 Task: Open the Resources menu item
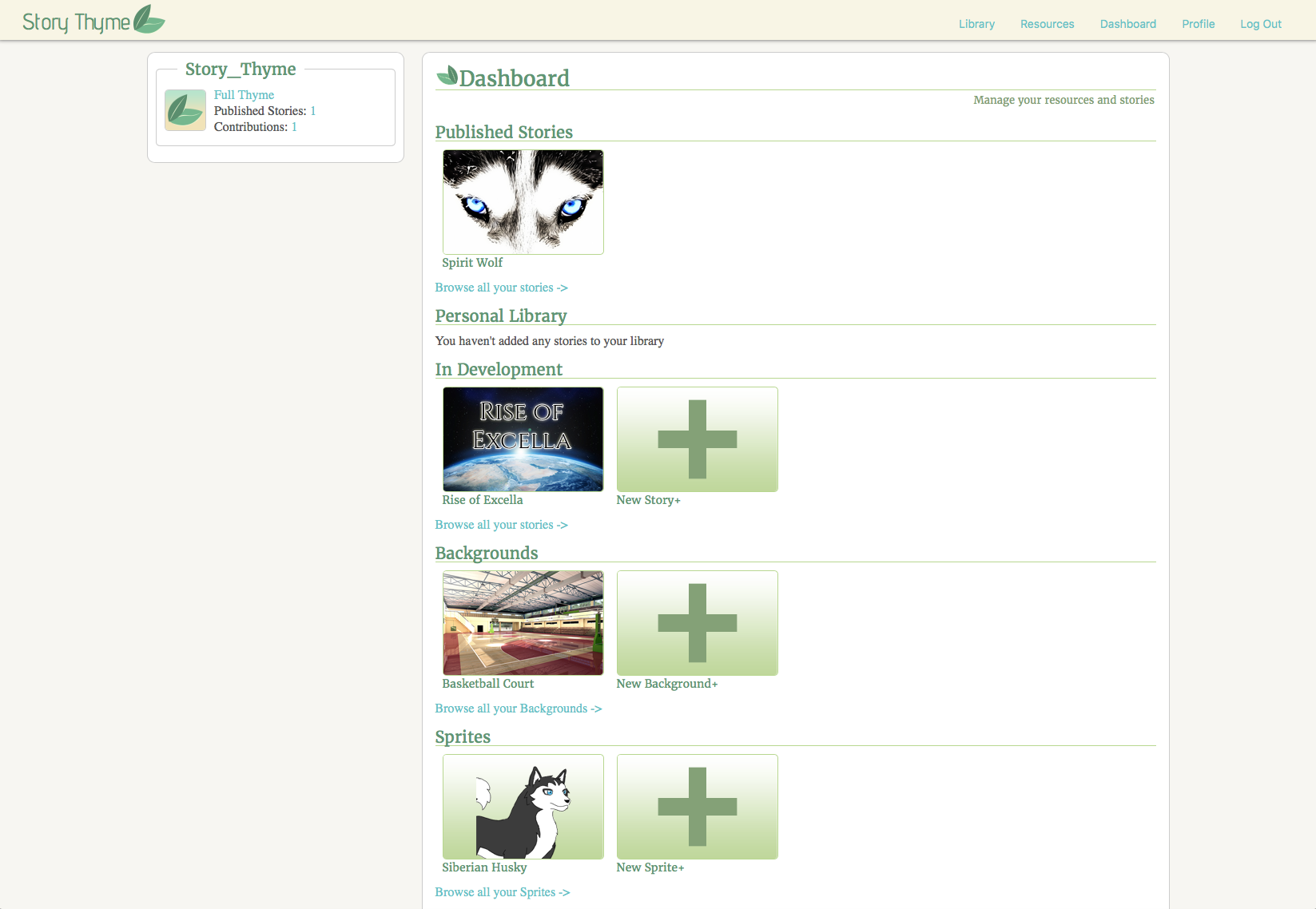point(1047,24)
